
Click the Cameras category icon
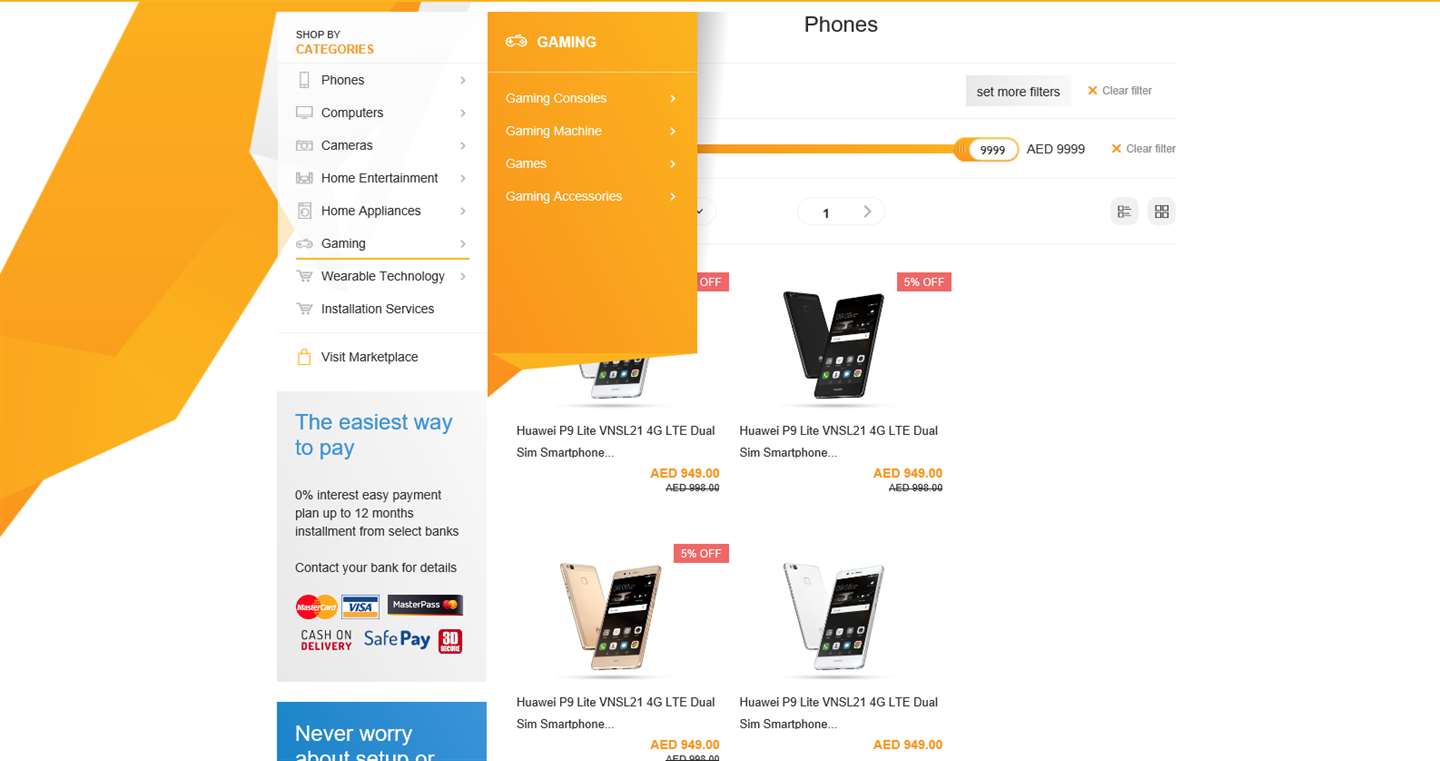click(304, 146)
